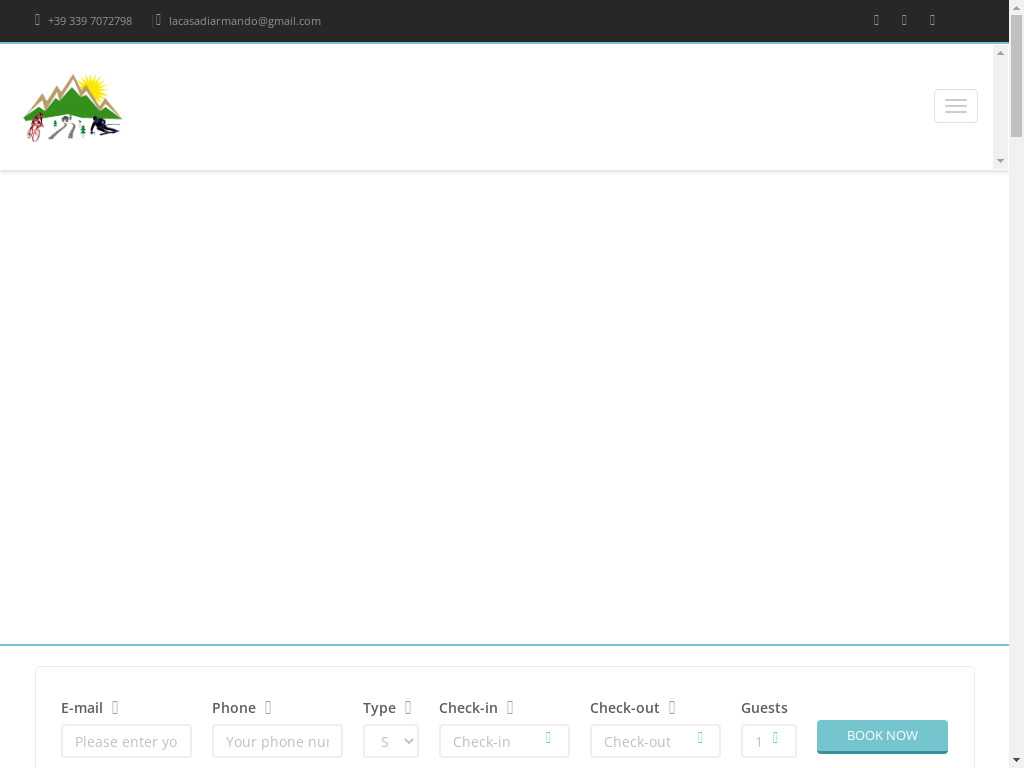Screen dimensions: 1024x768
Task: Click the info icon beside Check-in label
Action: tap(510, 708)
